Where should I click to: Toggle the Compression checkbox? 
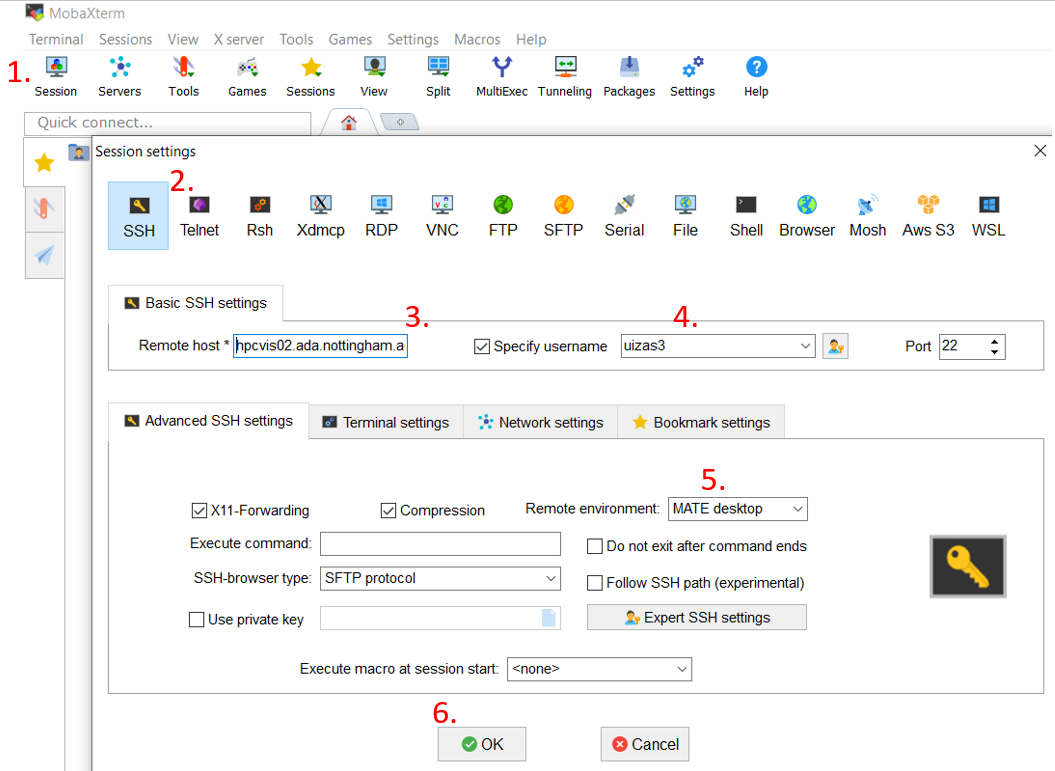point(388,511)
